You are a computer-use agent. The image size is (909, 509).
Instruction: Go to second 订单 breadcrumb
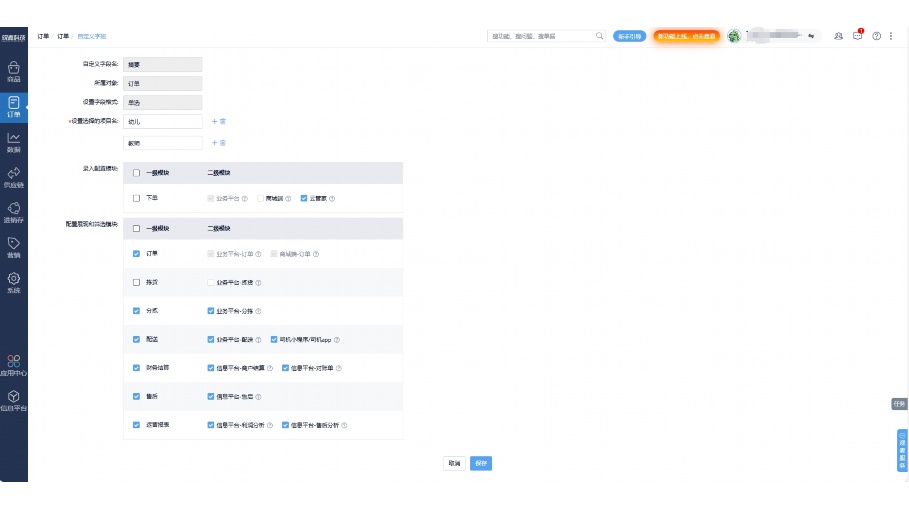click(63, 36)
